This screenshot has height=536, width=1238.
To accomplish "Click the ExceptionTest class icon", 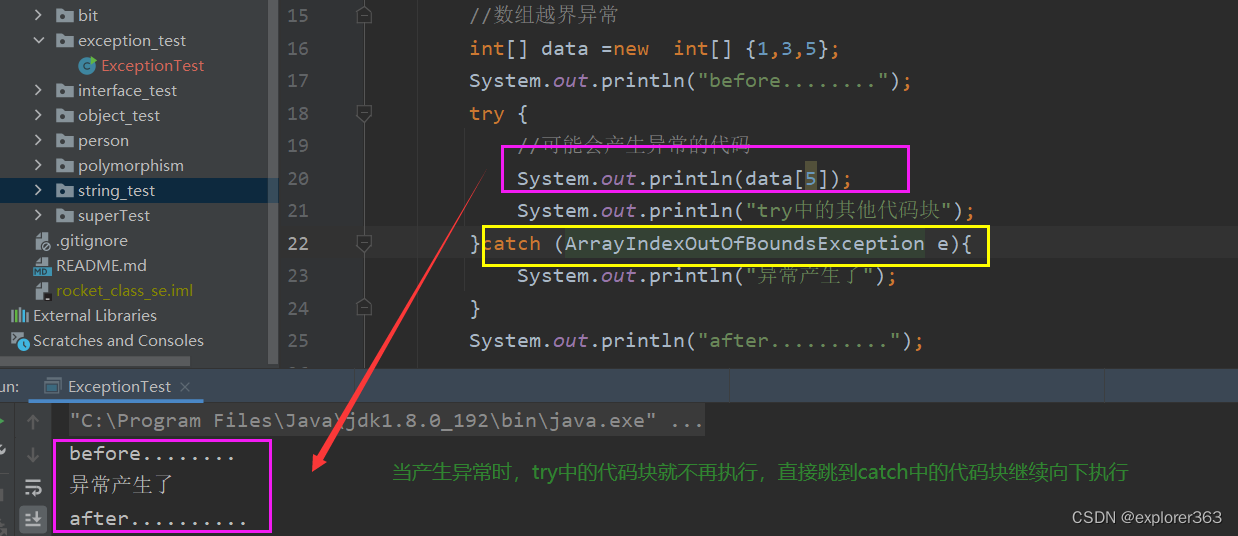I will 88,66.
